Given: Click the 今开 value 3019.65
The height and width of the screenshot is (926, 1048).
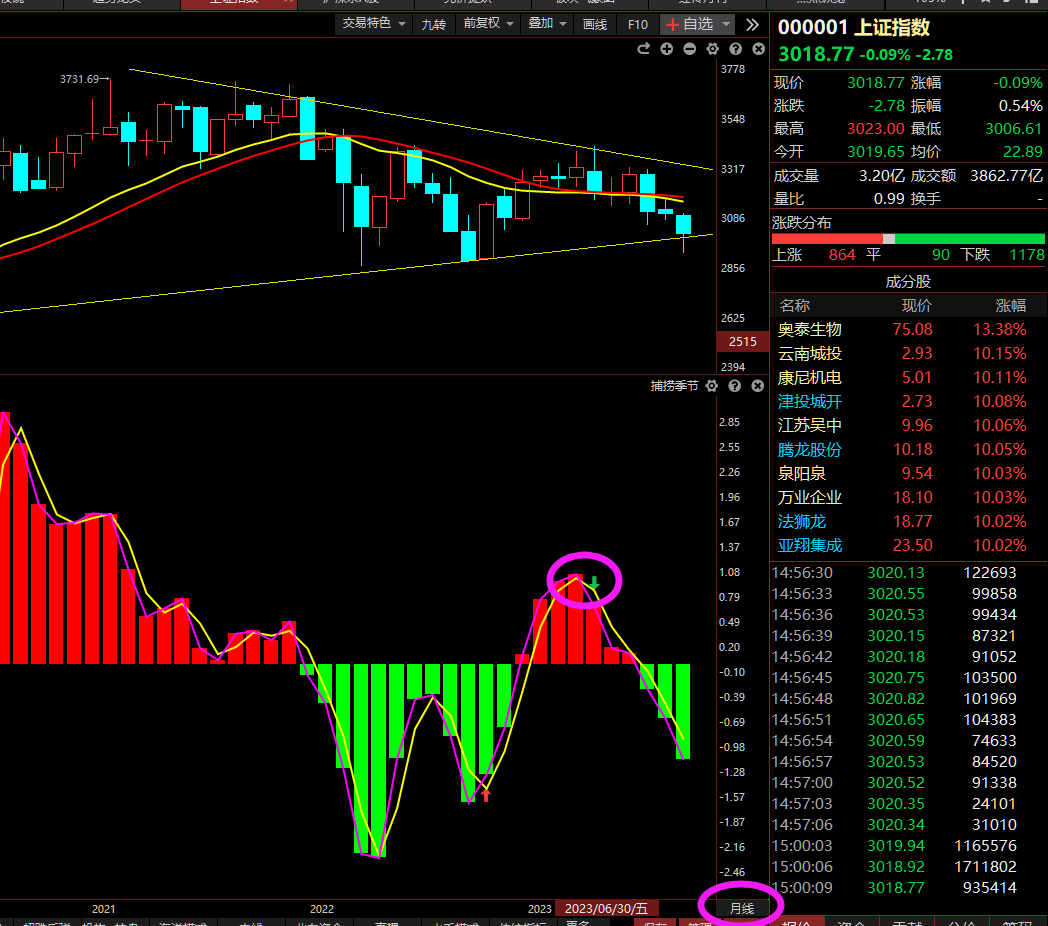Looking at the screenshot, I should pos(876,152).
